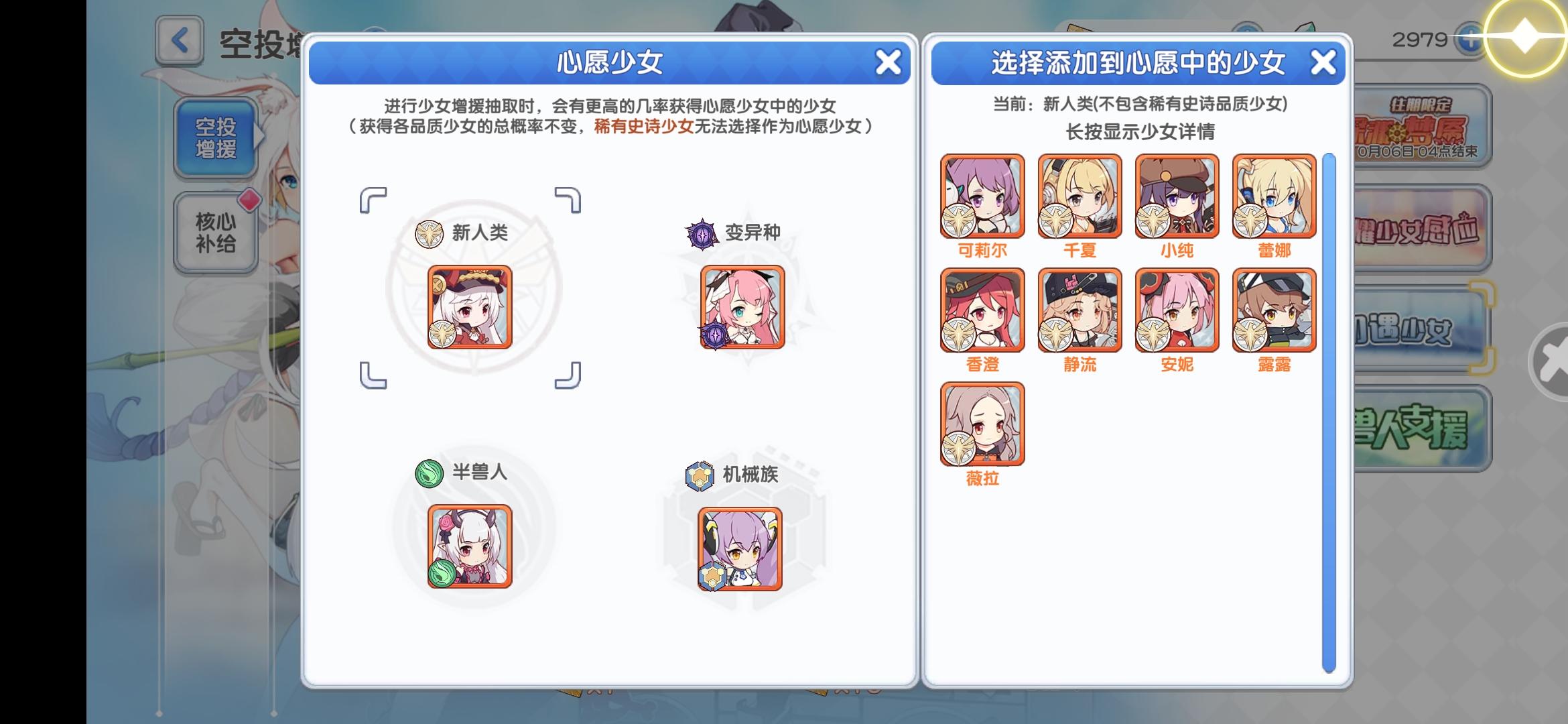
Task: Choose the 香澄 girl portrait
Action: (982, 310)
